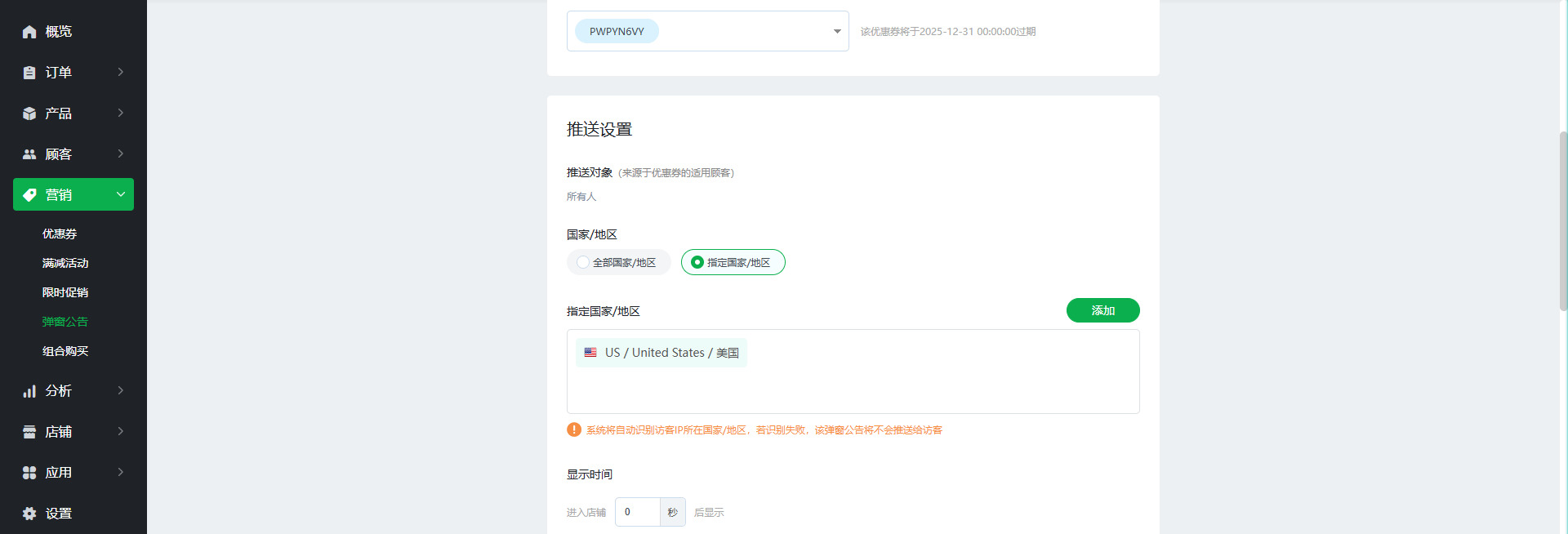Open the 组合购买 menu entry
This screenshot has width=1568, height=534.
click(65, 351)
